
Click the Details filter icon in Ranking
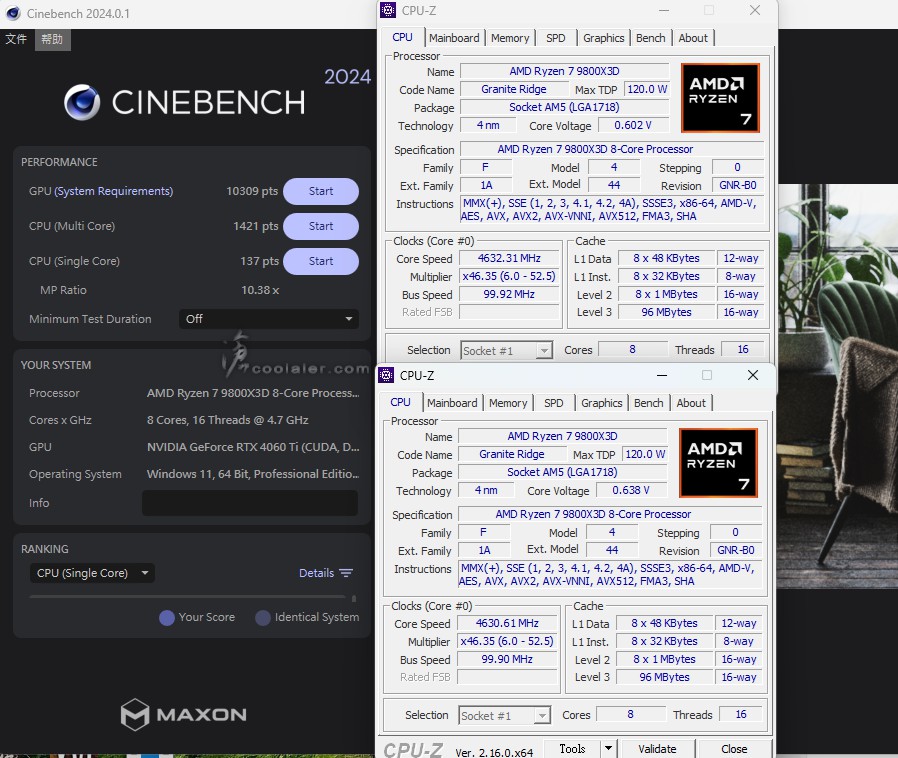point(346,573)
